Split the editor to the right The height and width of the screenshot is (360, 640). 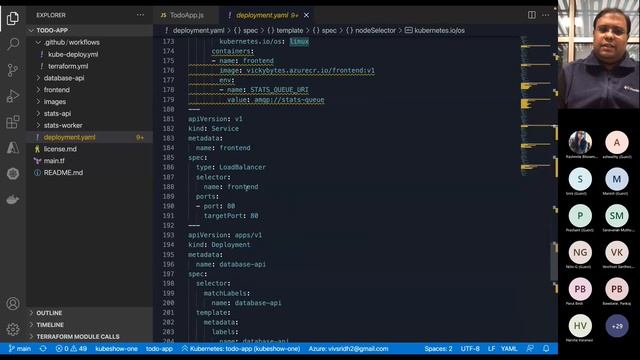point(531,15)
